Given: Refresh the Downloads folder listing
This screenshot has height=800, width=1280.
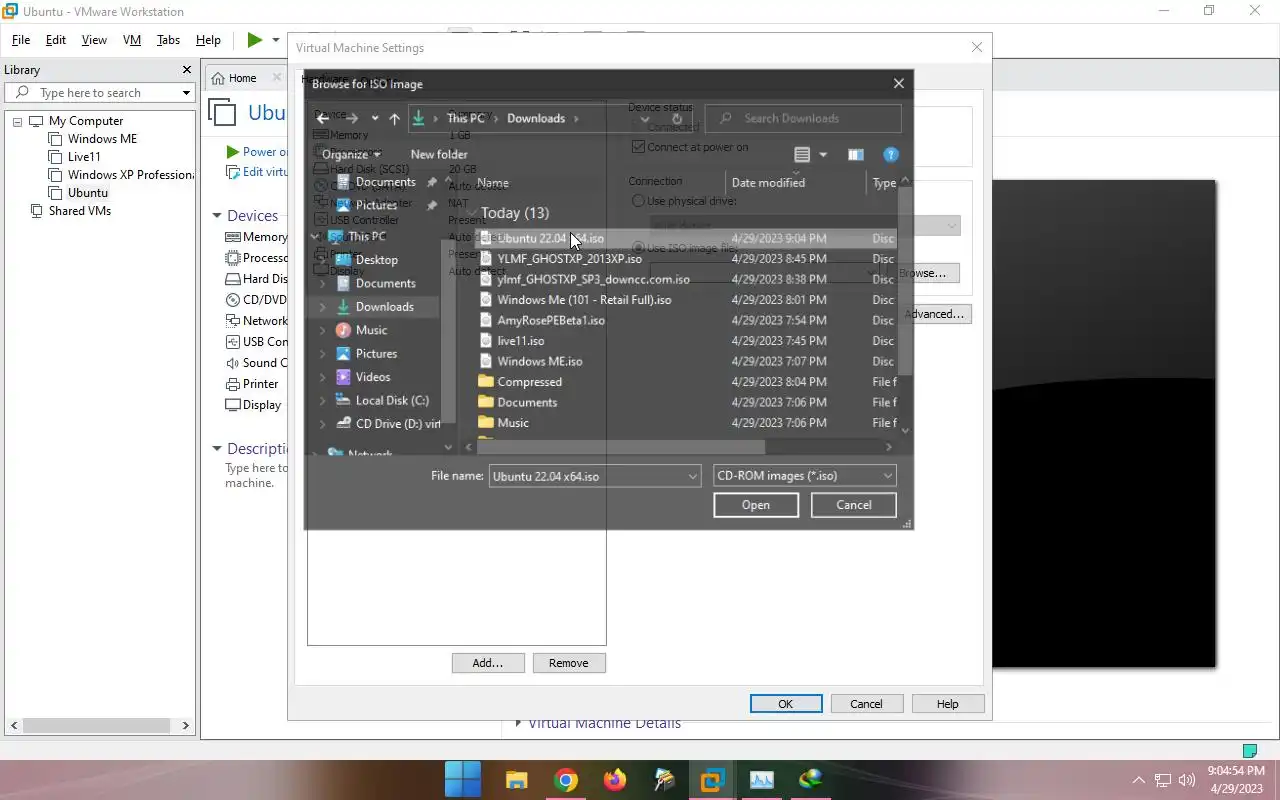Looking at the screenshot, I should click(x=677, y=118).
